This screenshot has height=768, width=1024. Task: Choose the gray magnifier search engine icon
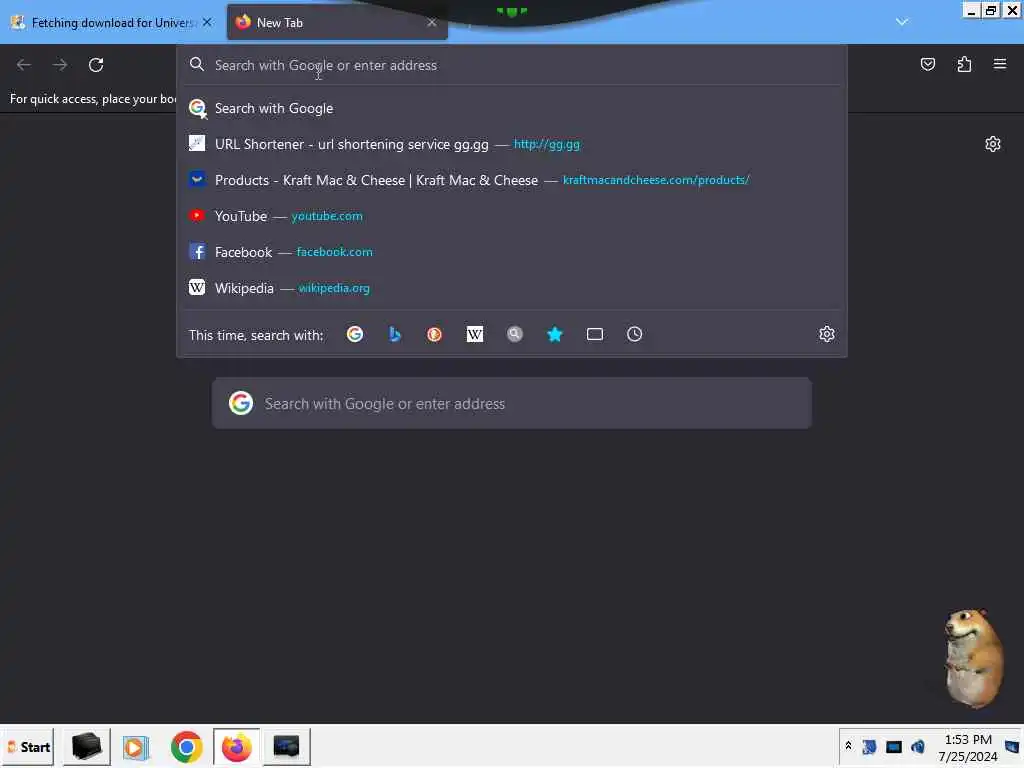point(515,334)
